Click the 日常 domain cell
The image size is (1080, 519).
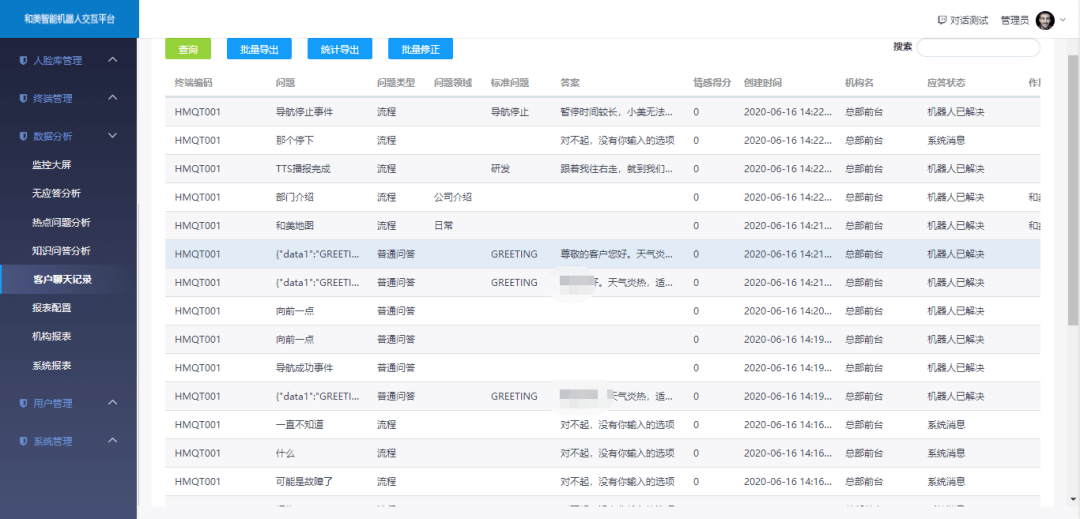pyautogui.click(x=444, y=226)
